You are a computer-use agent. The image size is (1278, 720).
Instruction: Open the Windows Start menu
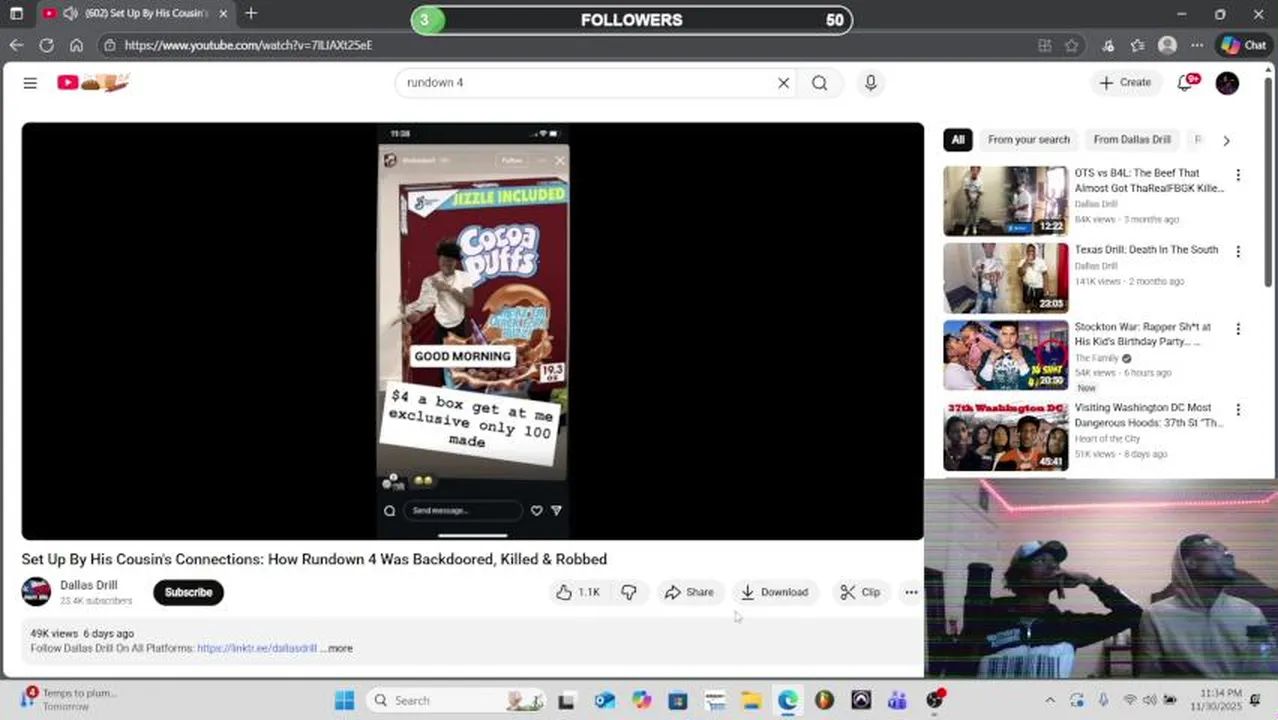click(x=344, y=700)
